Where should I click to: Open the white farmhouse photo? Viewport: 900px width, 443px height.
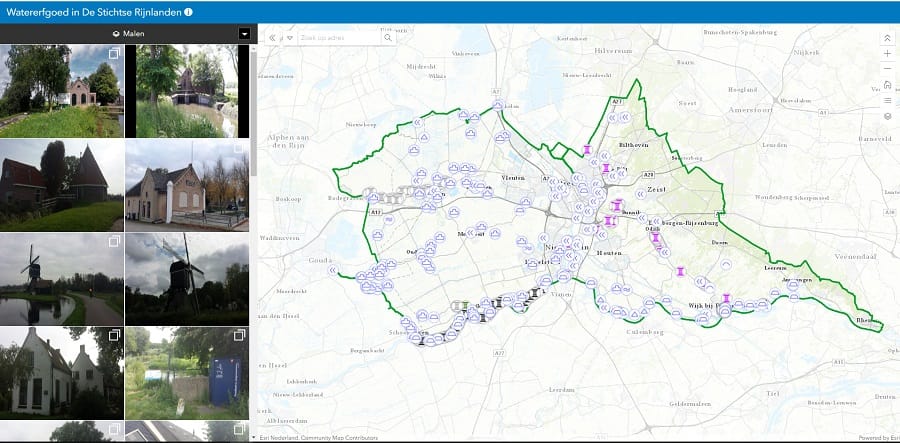point(61,373)
